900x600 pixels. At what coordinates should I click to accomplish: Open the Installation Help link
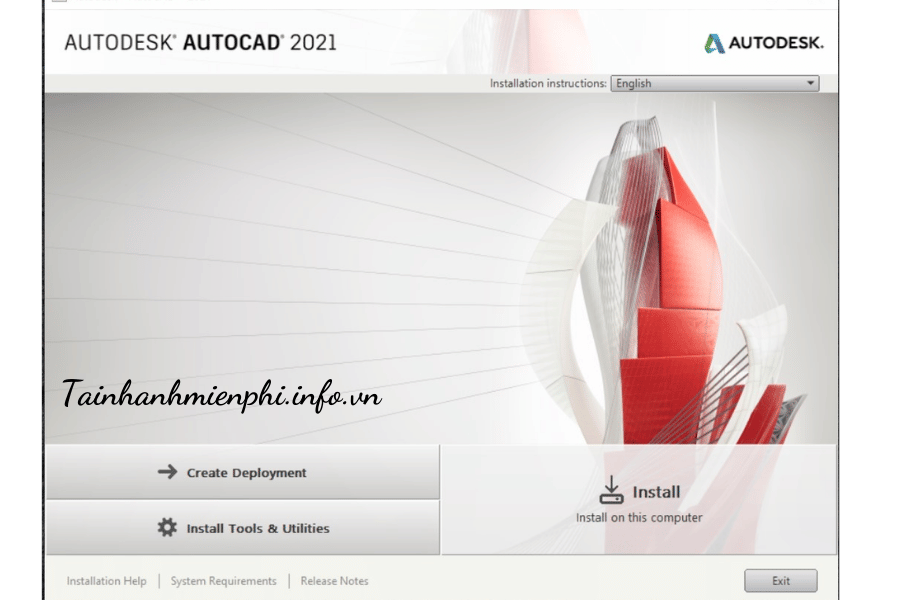point(106,581)
